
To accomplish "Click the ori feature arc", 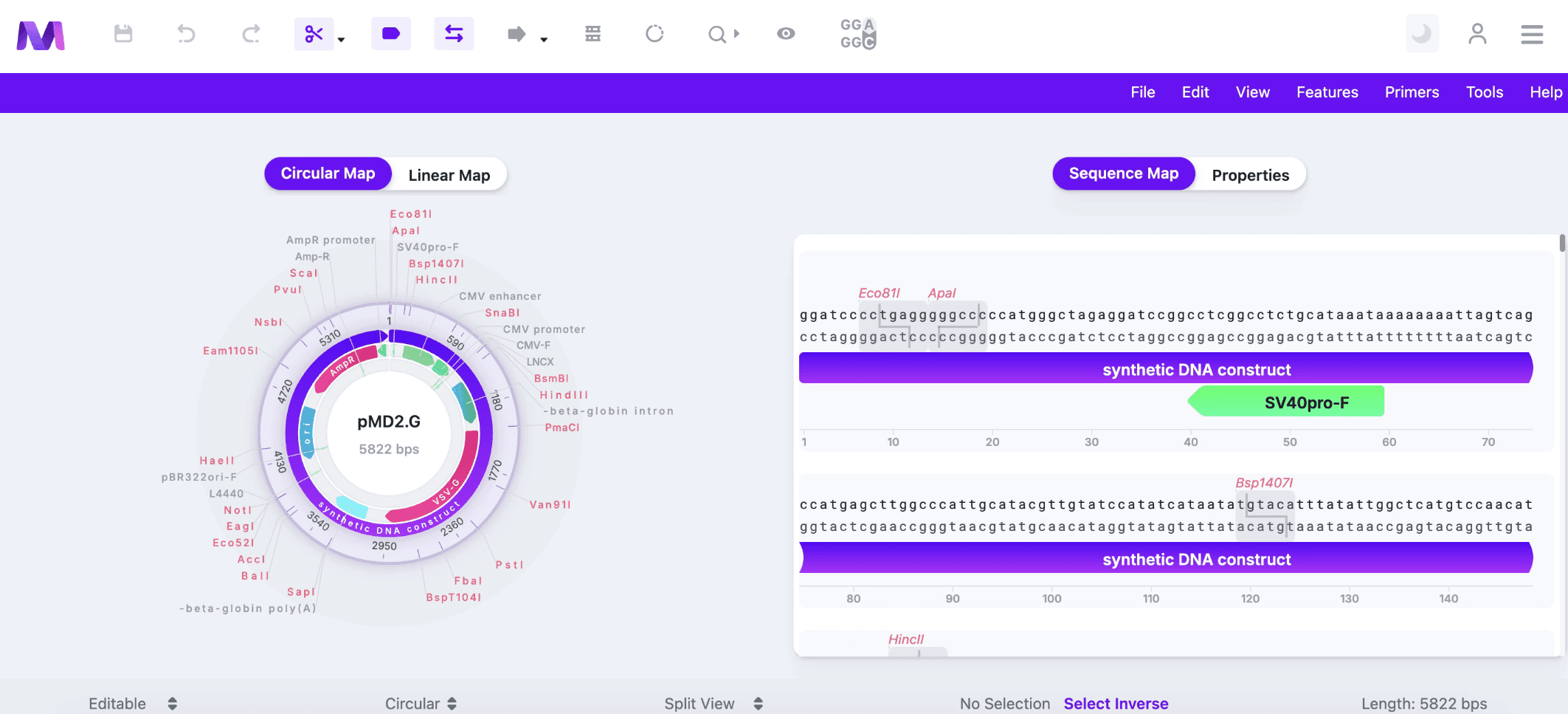I will (307, 433).
